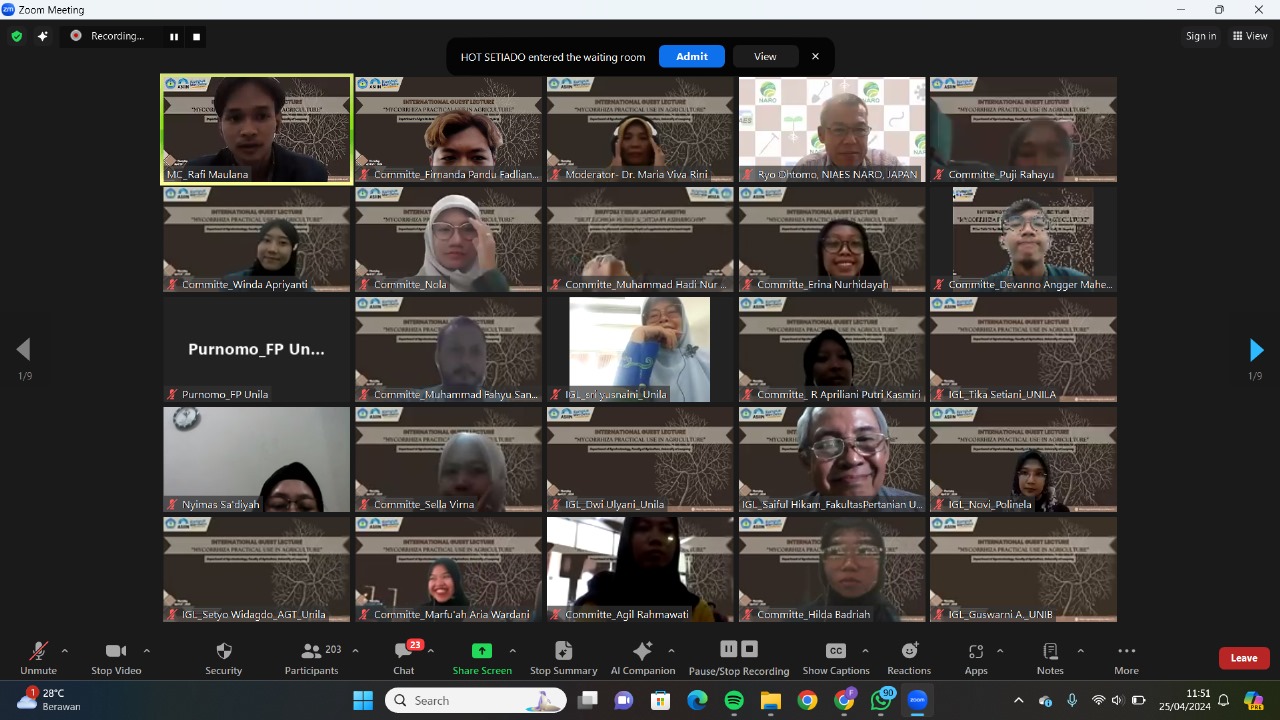The height and width of the screenshot is (720, 1280).
Task: Click the Apps toolbar icon
Action: coord(976,652)
